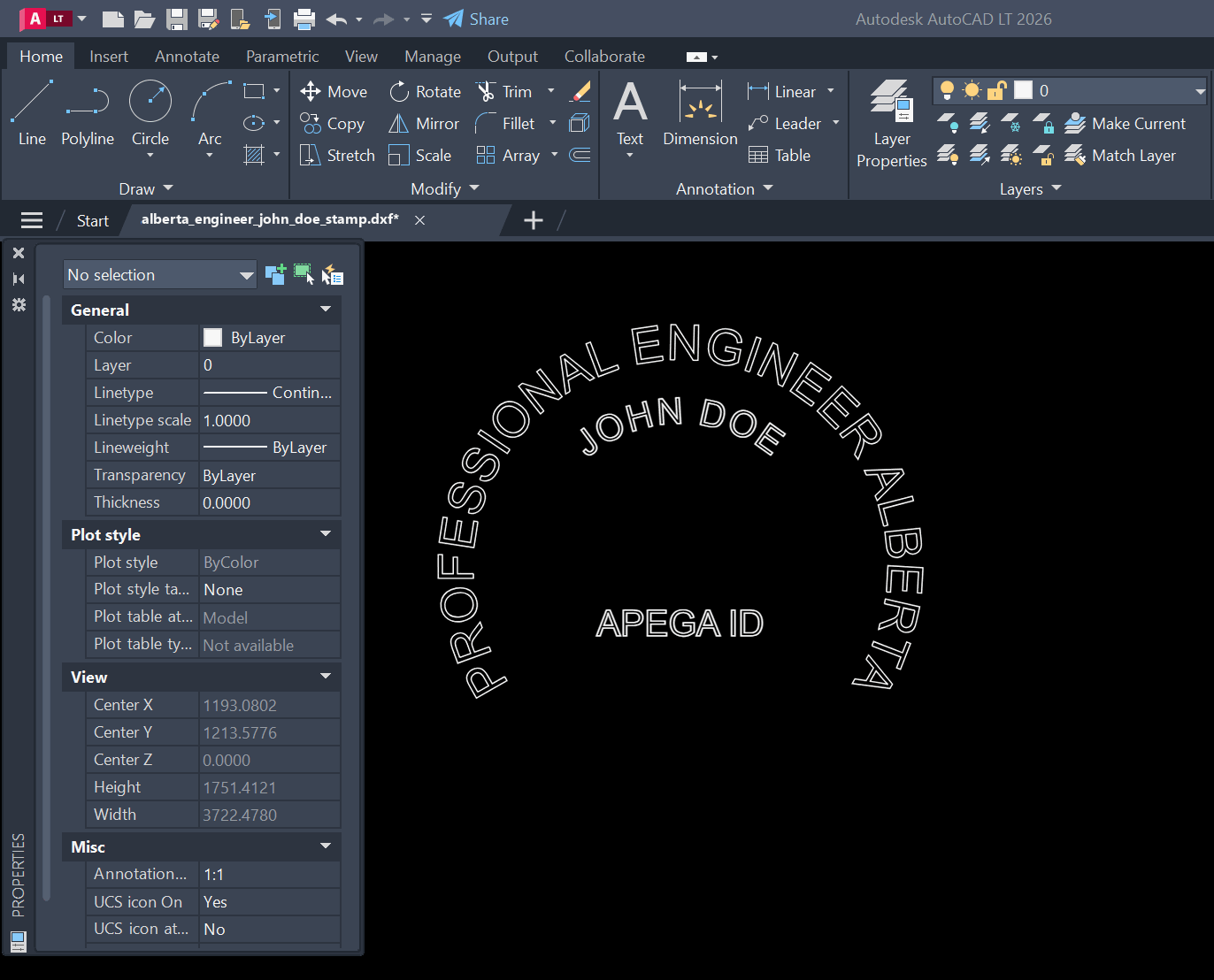The height and width of the screenshot is (980, 1214).
Task: Click Make Current layer button
Action: pyautogui.click(x=1125, y=124)
